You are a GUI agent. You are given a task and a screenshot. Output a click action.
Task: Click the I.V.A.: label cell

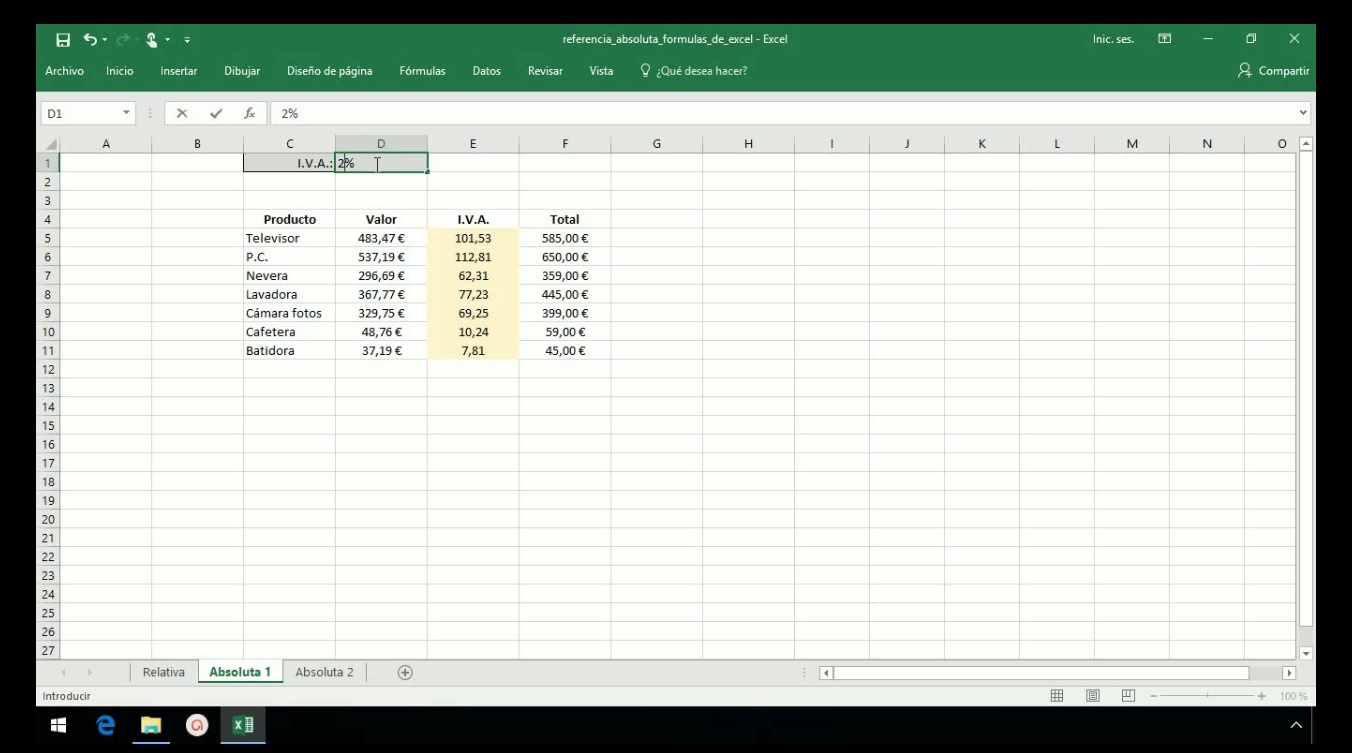tap(289, 163)
